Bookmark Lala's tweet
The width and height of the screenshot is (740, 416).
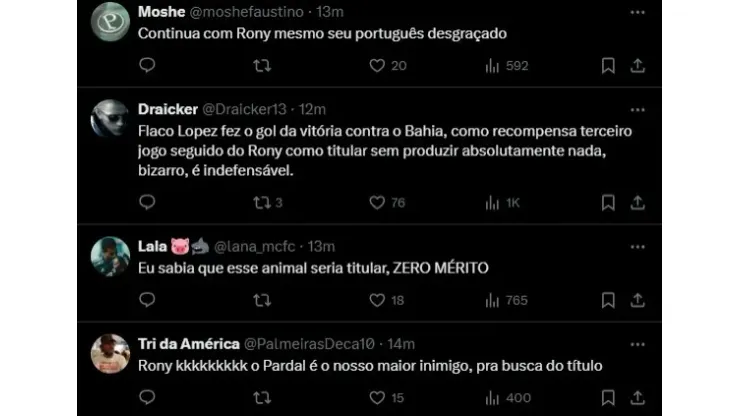[x=608, y=299]
